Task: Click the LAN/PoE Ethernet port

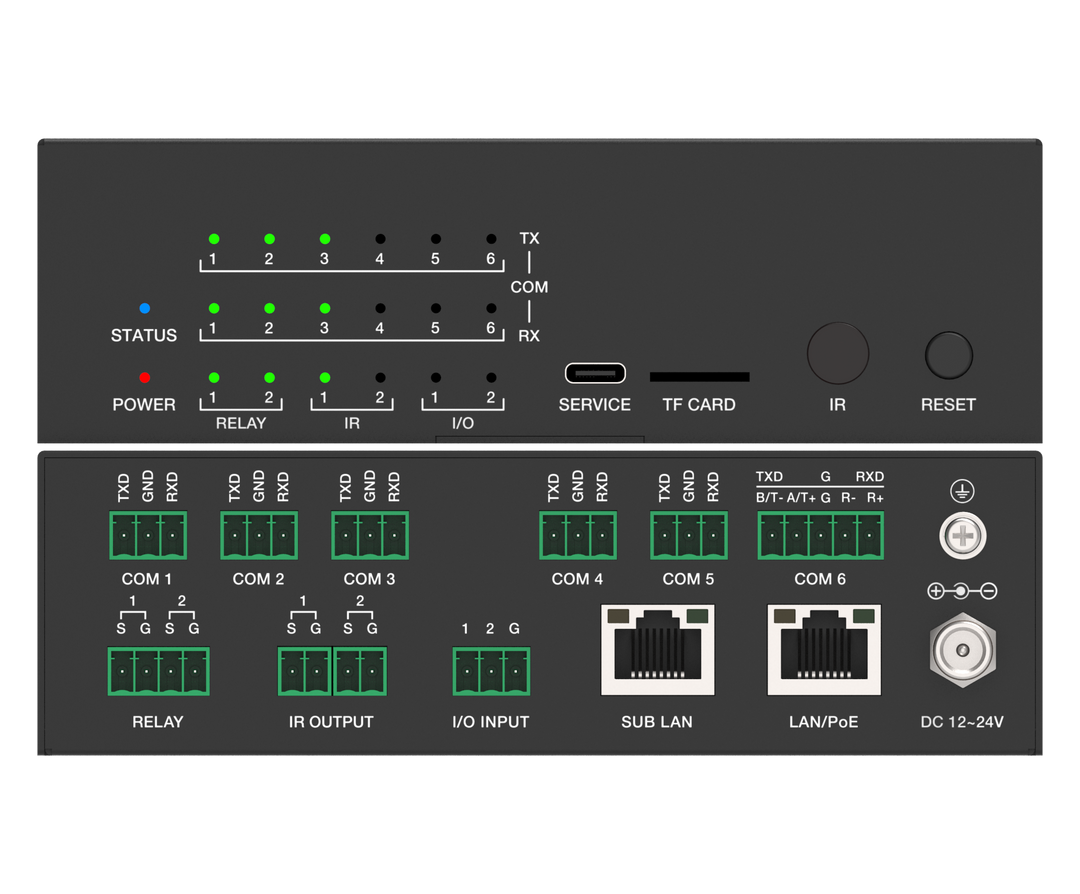Action: [x=824, y=649]
